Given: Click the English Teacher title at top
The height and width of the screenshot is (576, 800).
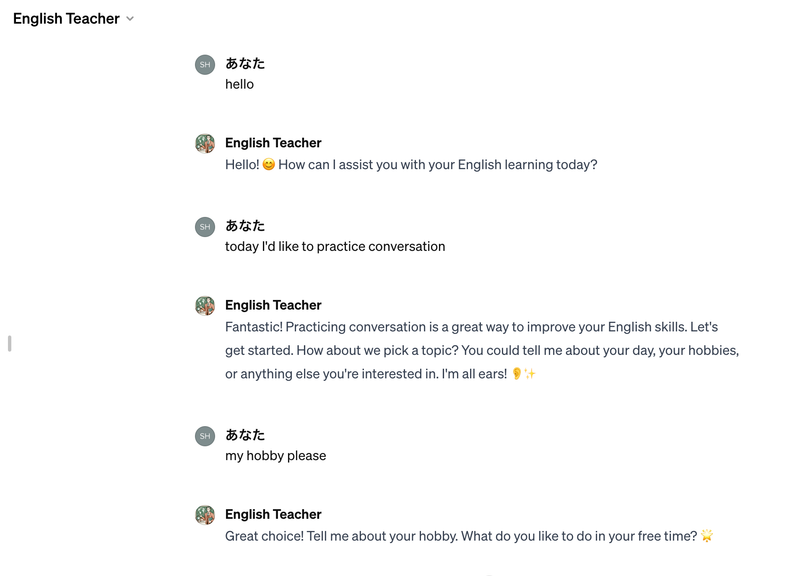Looking at the screenshot, I should click(66, 19).
